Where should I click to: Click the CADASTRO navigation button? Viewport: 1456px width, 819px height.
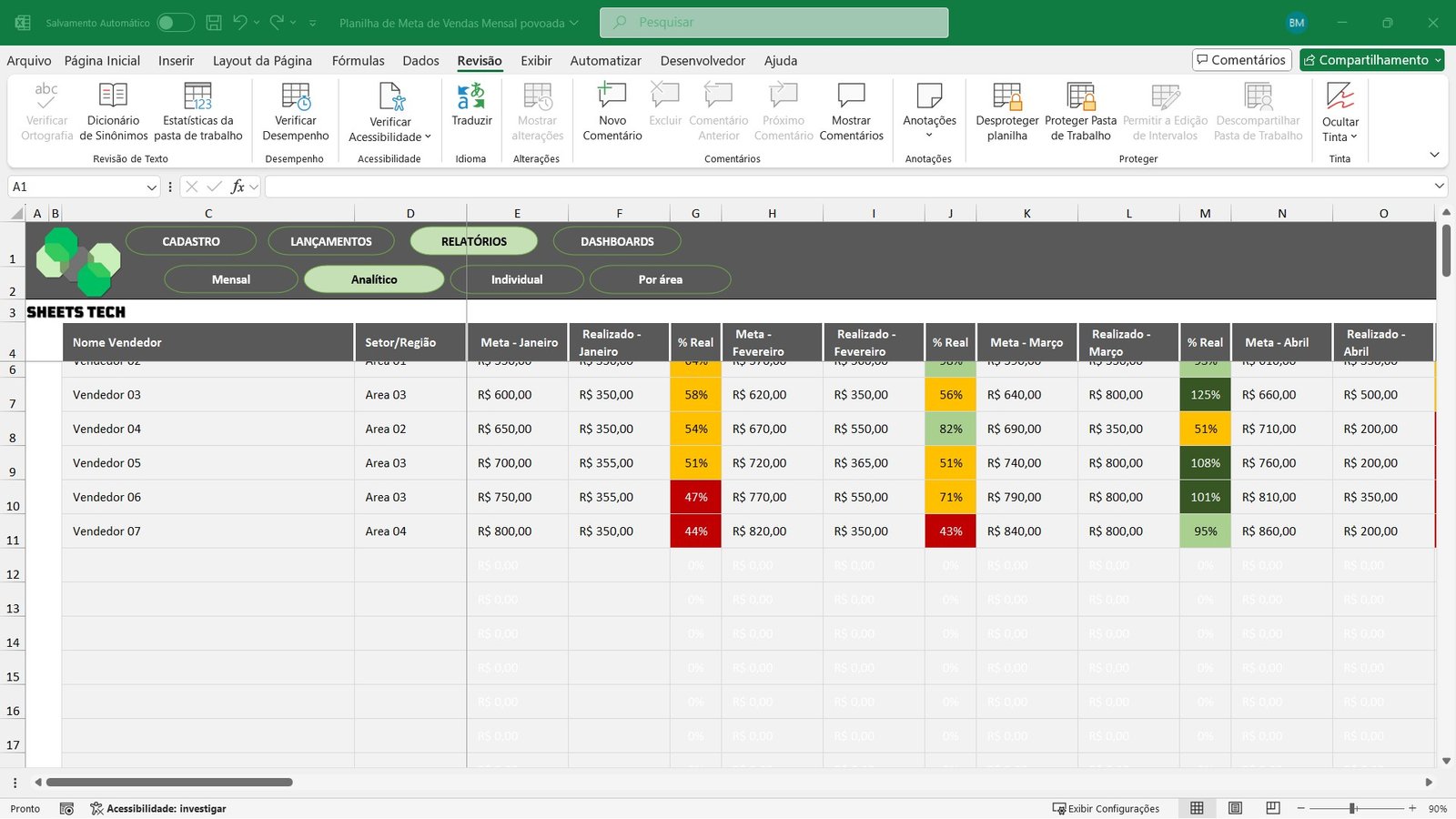191,241
